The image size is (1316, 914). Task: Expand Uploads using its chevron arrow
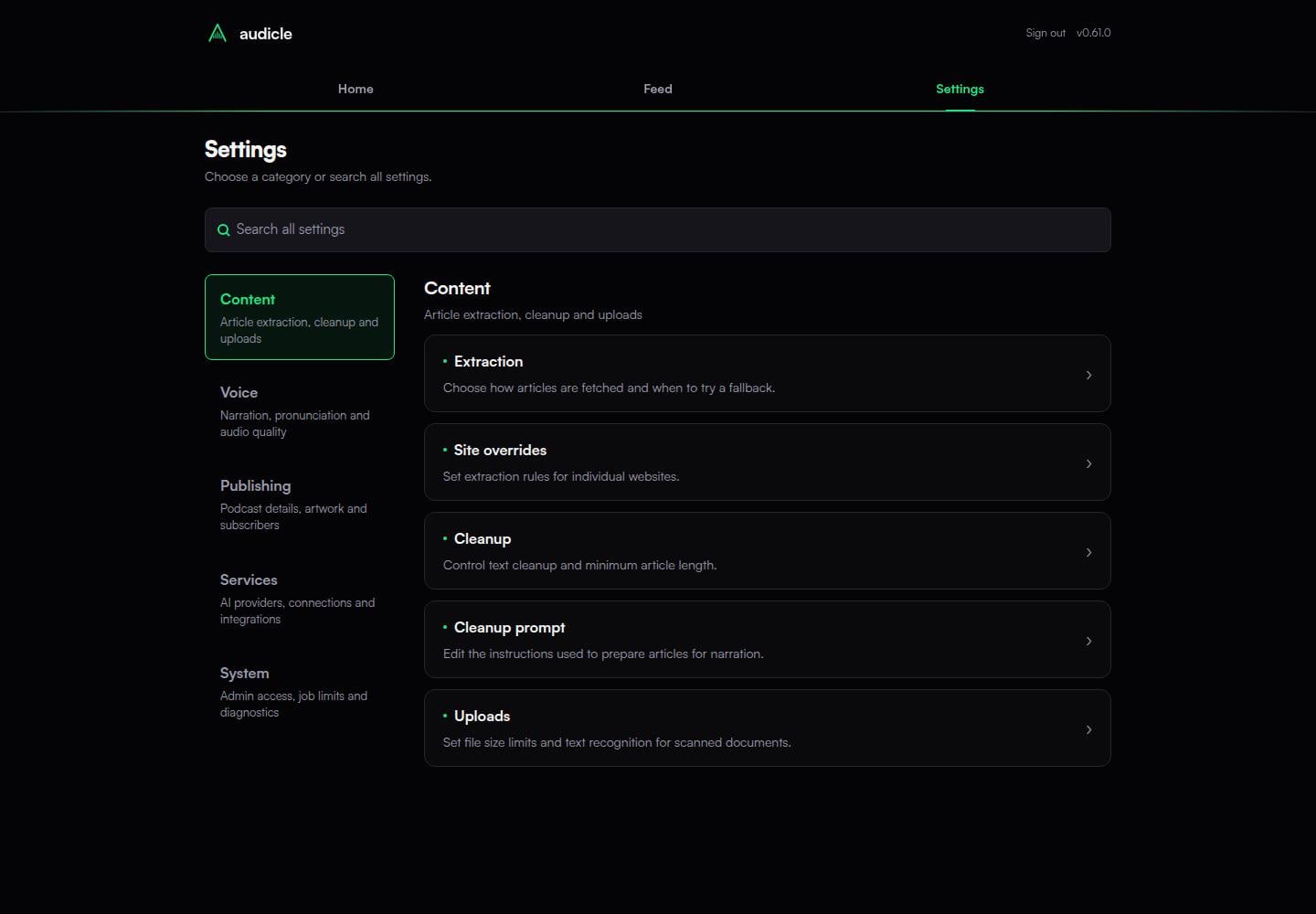pos(1088,729)
